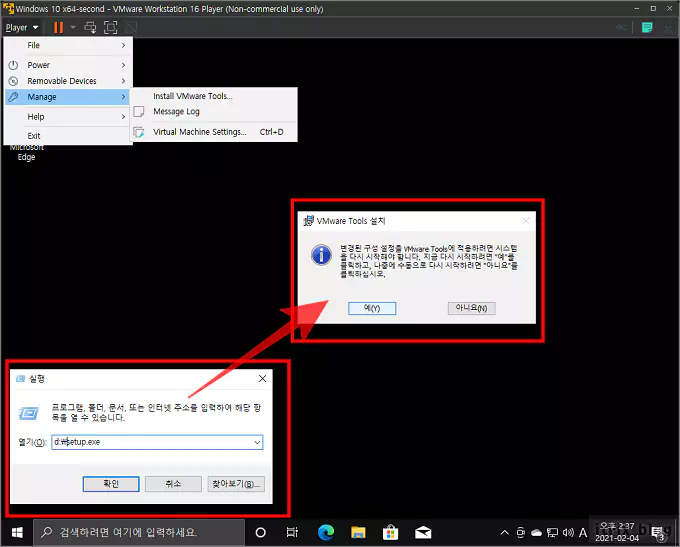
Task: Enter full screen mode icon
Action: pos(111,28)
